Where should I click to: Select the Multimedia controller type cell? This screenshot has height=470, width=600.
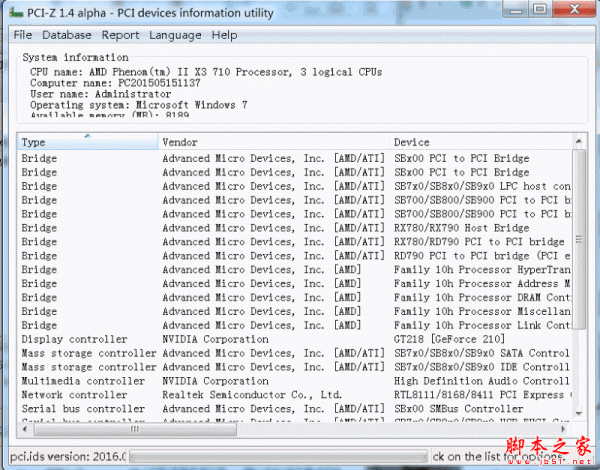pyautogui.click(x=83, y=381)
